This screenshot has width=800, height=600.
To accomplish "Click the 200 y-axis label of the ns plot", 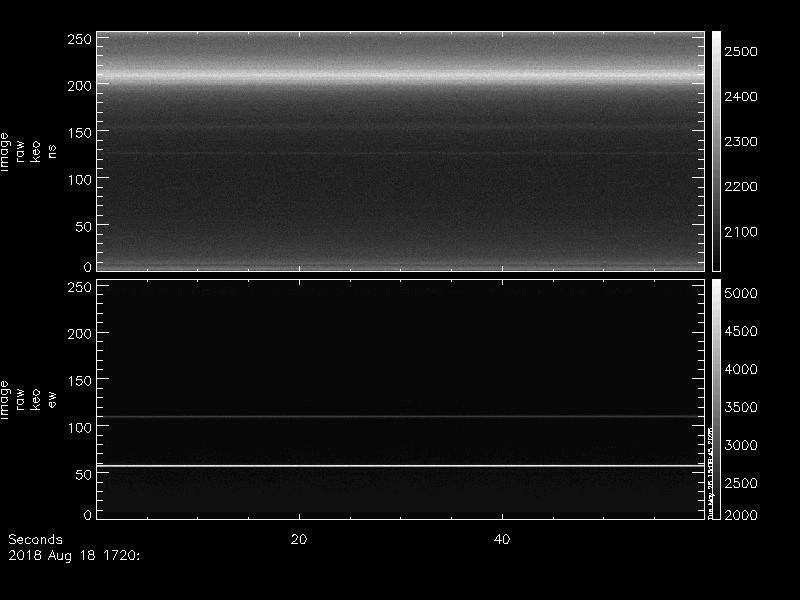I will click(80, 86).
